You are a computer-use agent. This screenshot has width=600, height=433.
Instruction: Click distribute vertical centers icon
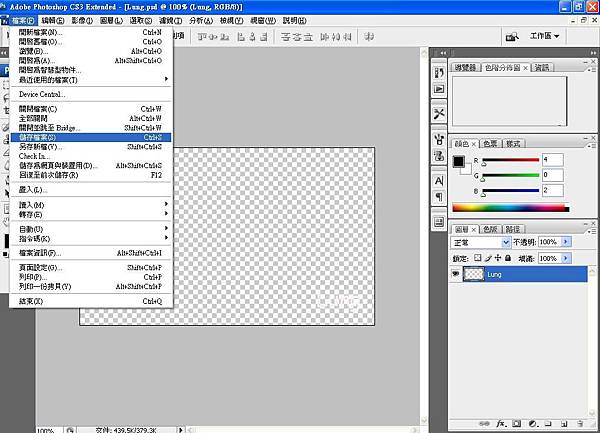[297, 37]
